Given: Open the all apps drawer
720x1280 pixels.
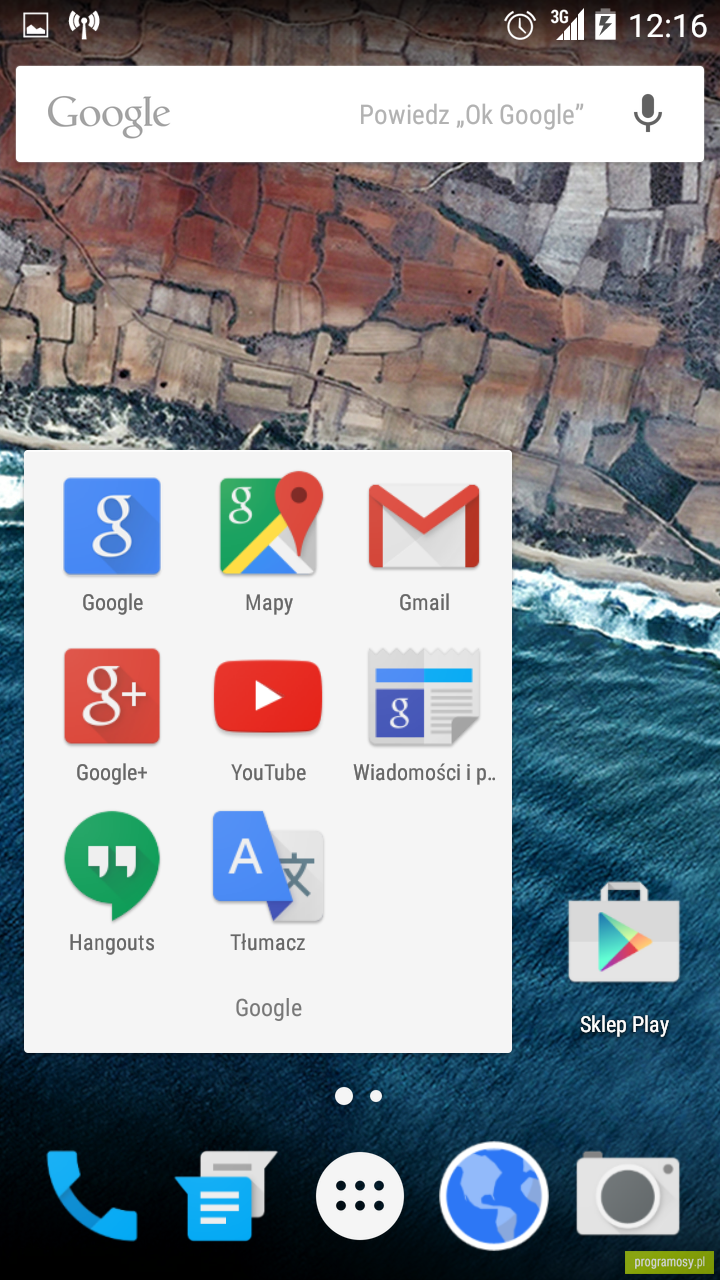Looking at the screenshot, I should tap(360, 1195).
